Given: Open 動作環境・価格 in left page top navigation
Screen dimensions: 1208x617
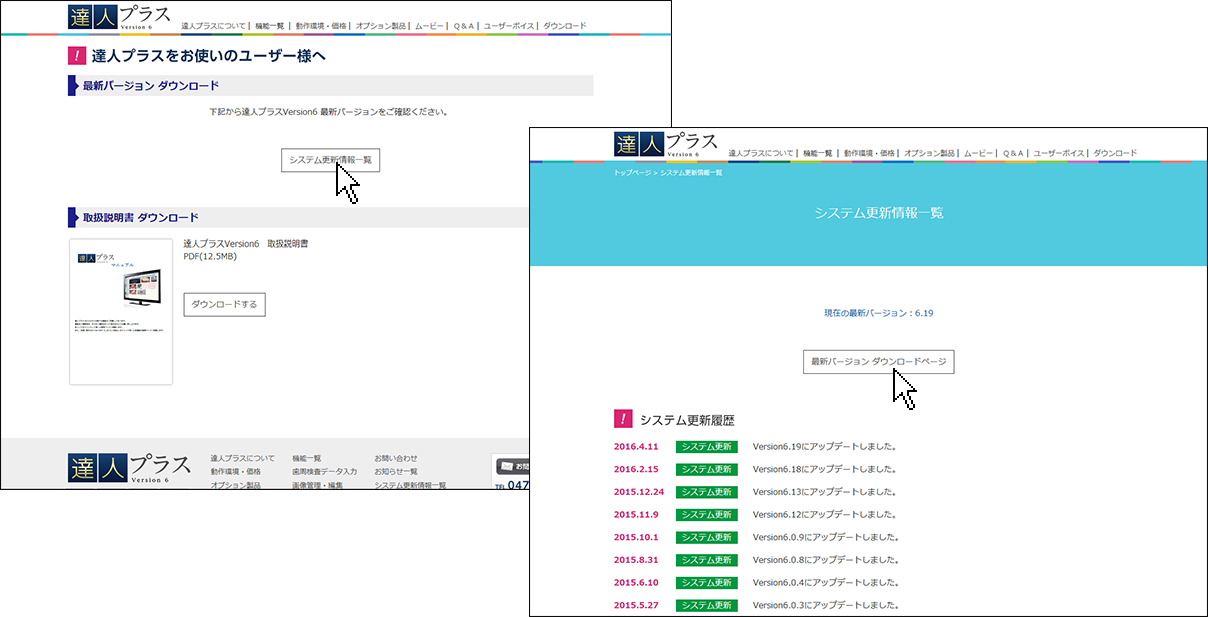Looking at the screenshot, I should coord(320,25).
